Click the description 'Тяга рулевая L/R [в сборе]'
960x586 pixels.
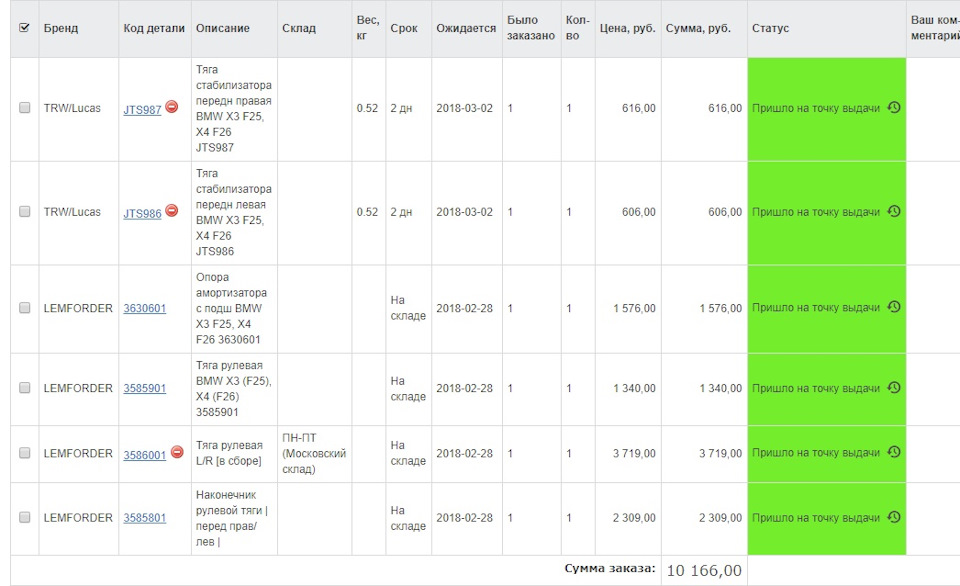click(x=229, y=453)
